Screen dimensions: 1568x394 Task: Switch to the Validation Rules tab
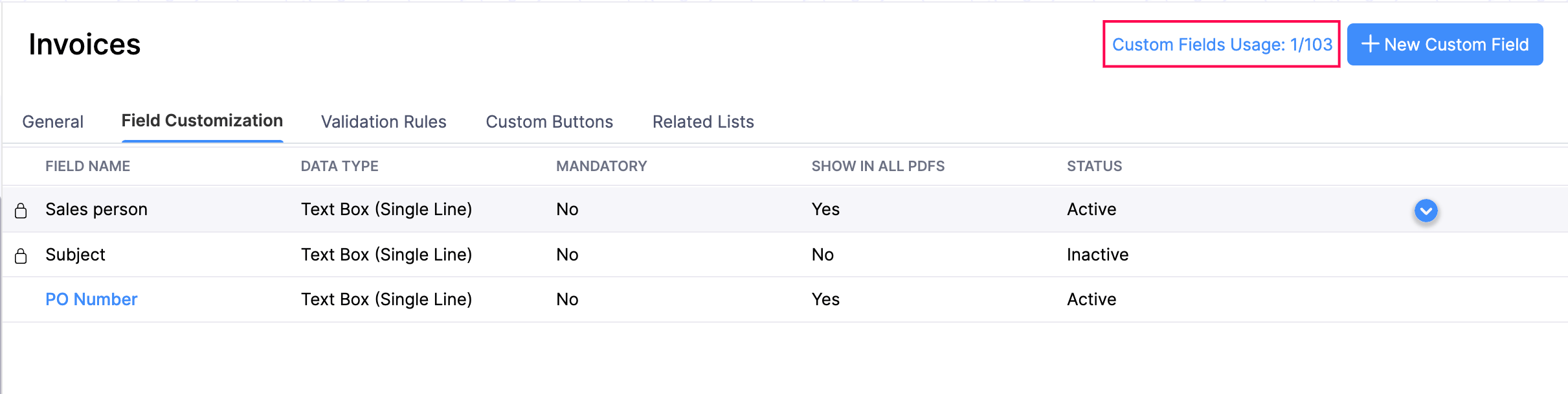point(383,121)
